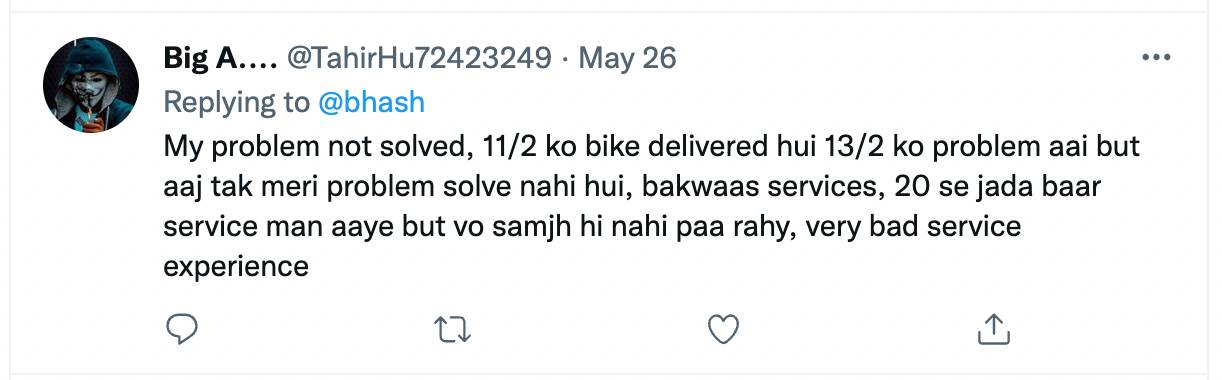
Task: Tap the speech bubble comment icon
Action: pyautogui.click(x=181, y=329)
